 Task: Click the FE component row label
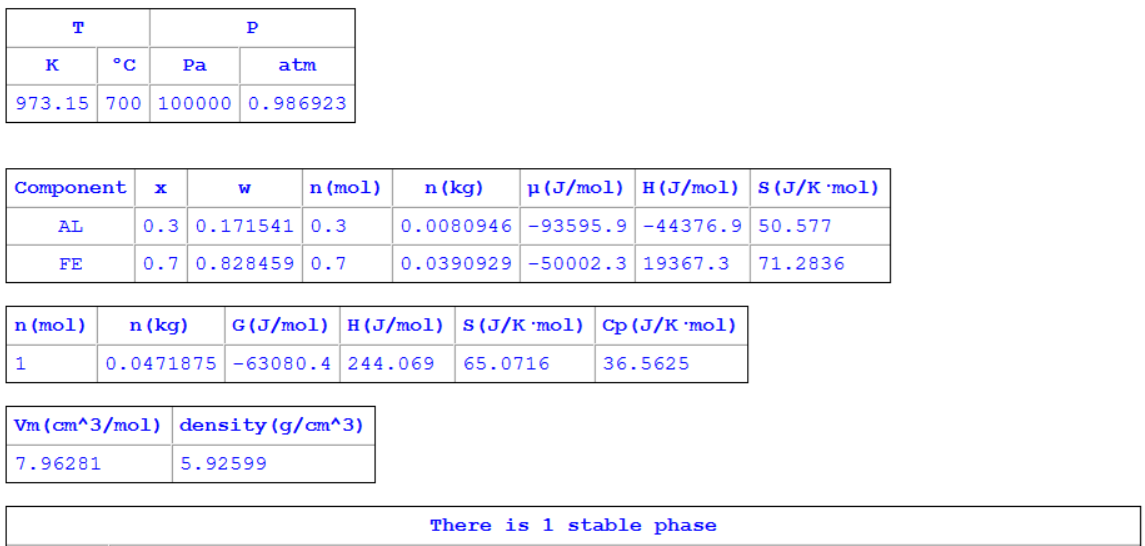tap(70, 264)
